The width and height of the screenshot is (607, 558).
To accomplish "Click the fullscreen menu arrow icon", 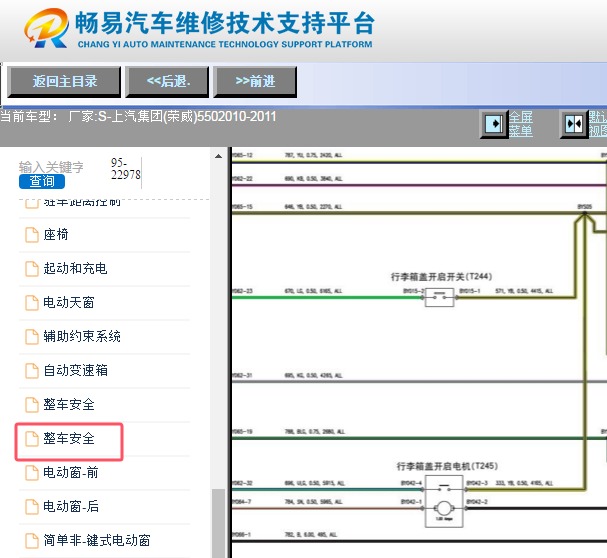I will pyautogui.click(x=494, y=124).
